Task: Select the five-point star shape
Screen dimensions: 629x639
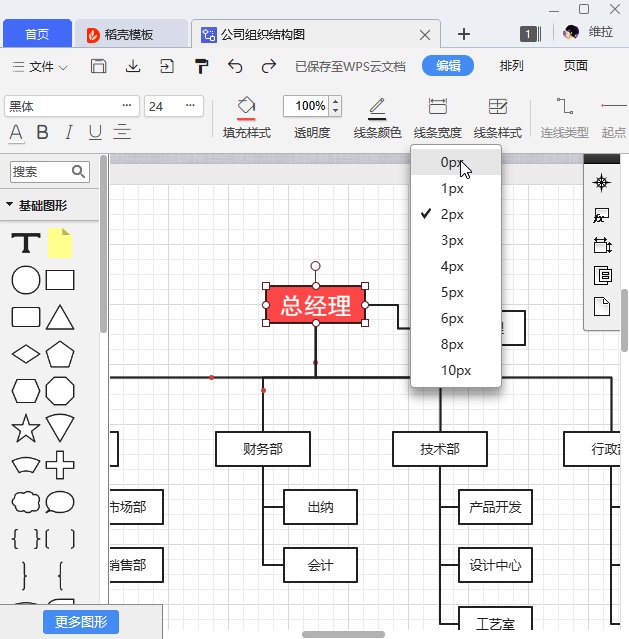Action: (x=26, y=428)
